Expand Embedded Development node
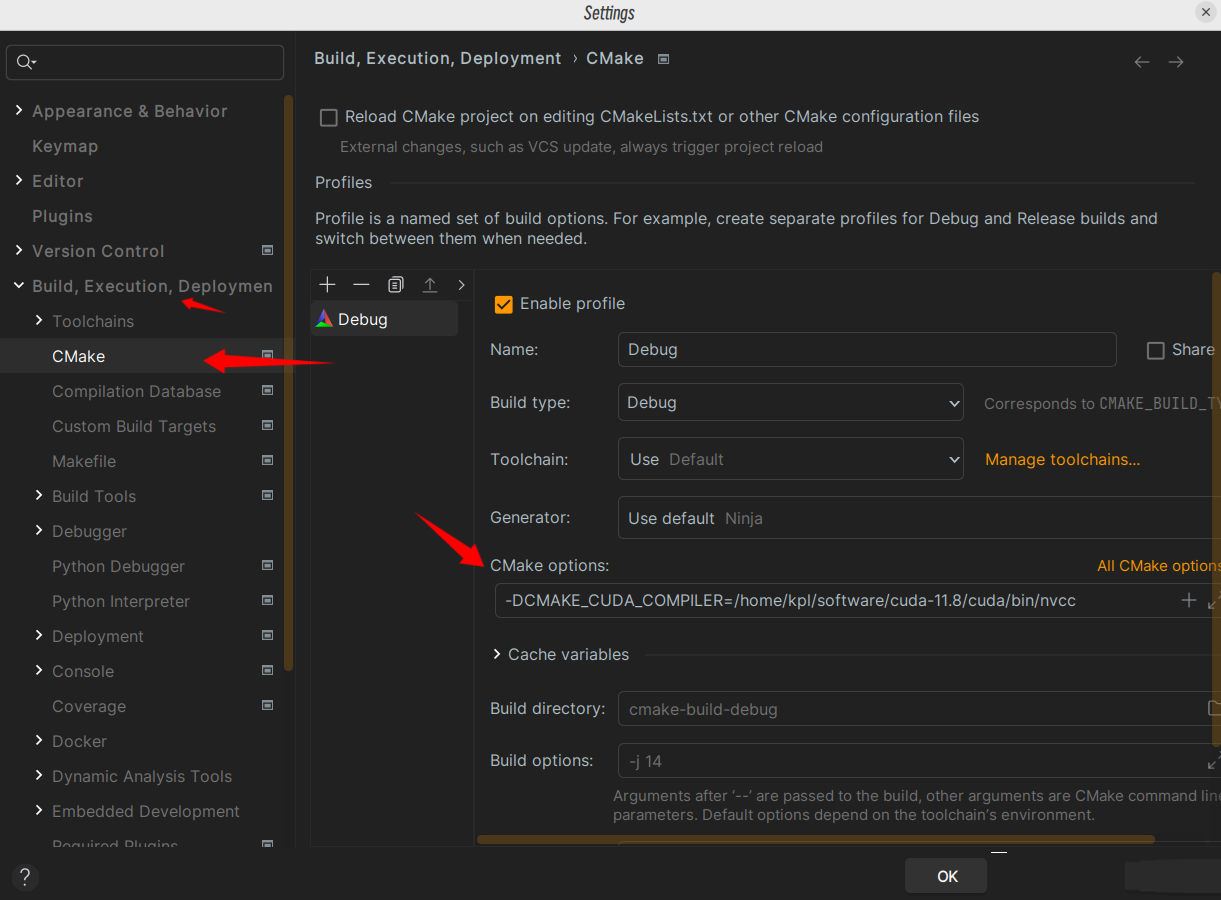Screen dimensions: 1221x900 click(39, 810)
